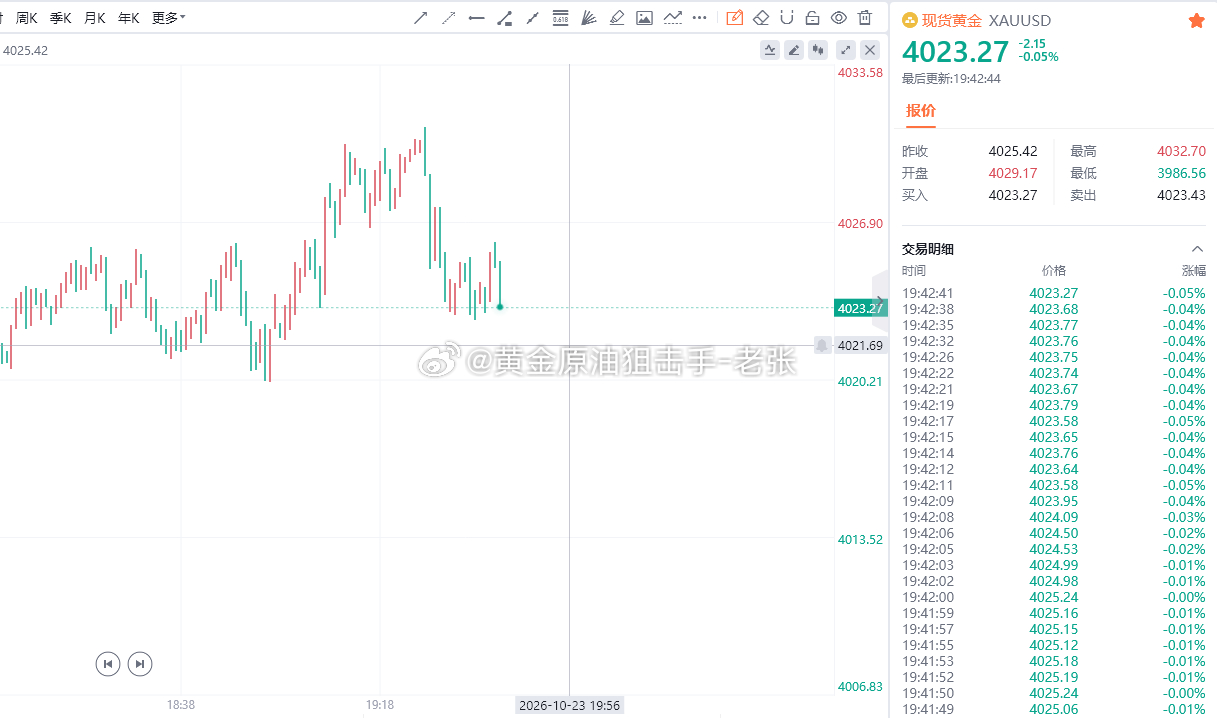
Task: Click the 19:18 time axis label
Action: (x=380, y=705)
